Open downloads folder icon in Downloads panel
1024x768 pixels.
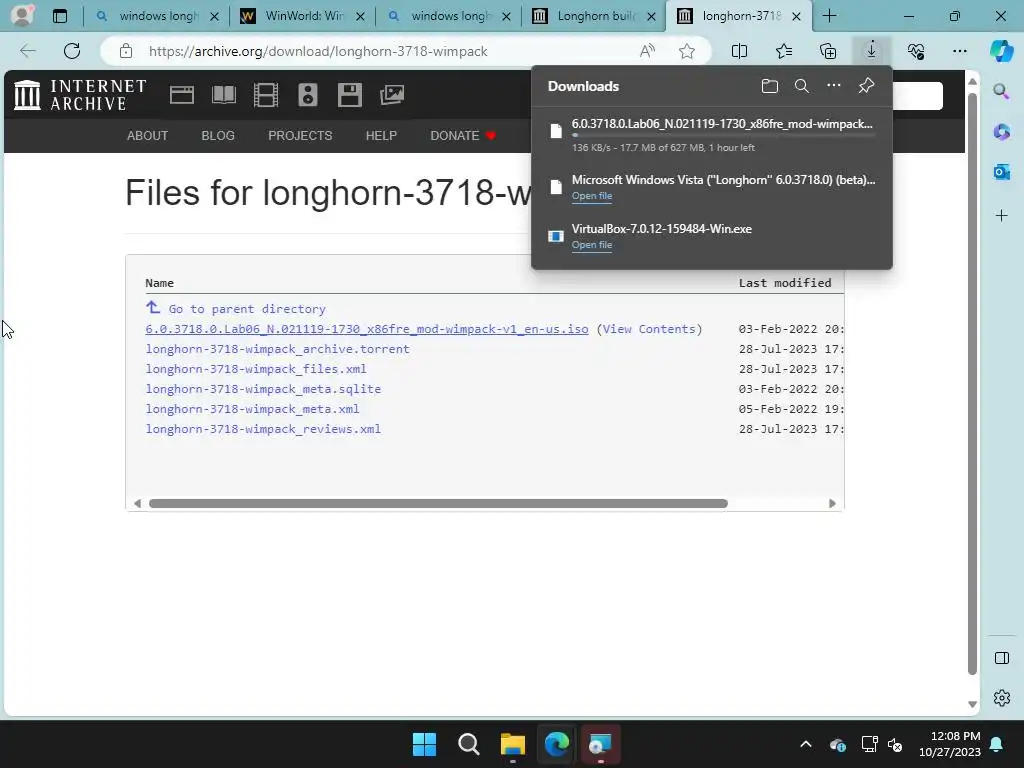coord(769,86)
